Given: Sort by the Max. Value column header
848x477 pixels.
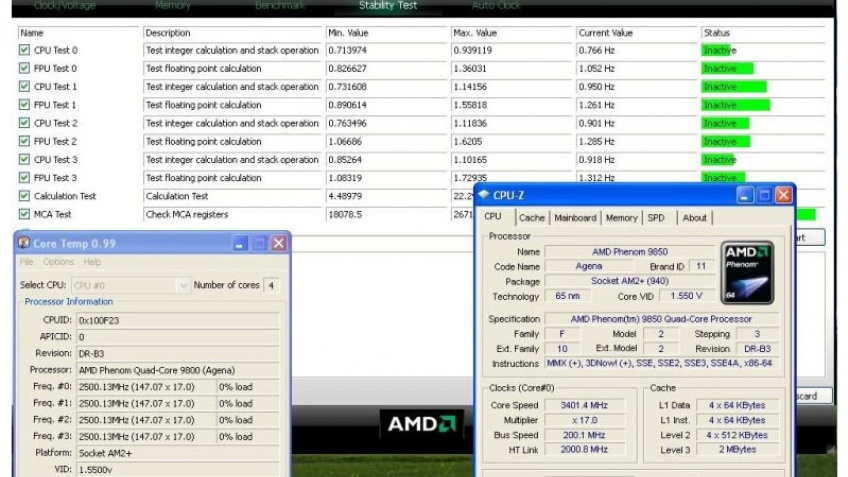Looking at the screenshot, I should pos(512,32).
